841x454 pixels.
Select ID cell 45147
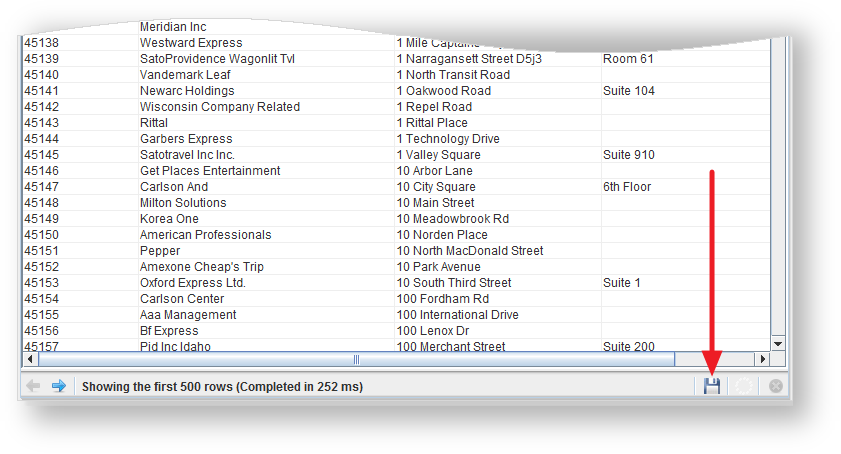click(x=80, y=187)
